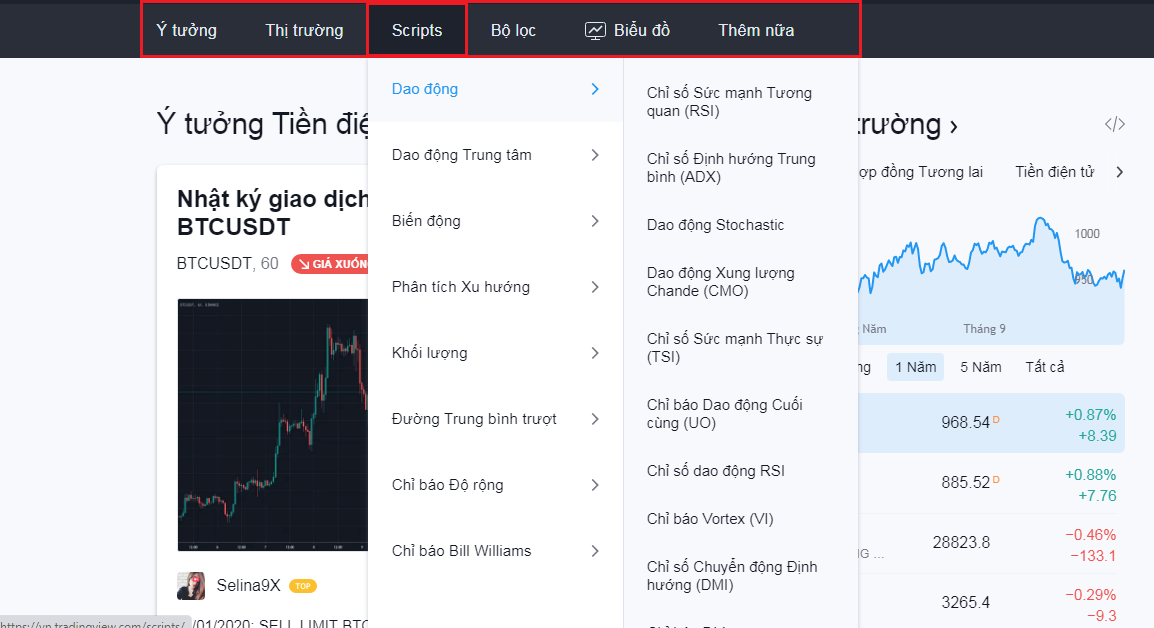This screenshot has width=1154, height=628.
Task: Select the 1 Năm time range
Action: pos(915,367)
